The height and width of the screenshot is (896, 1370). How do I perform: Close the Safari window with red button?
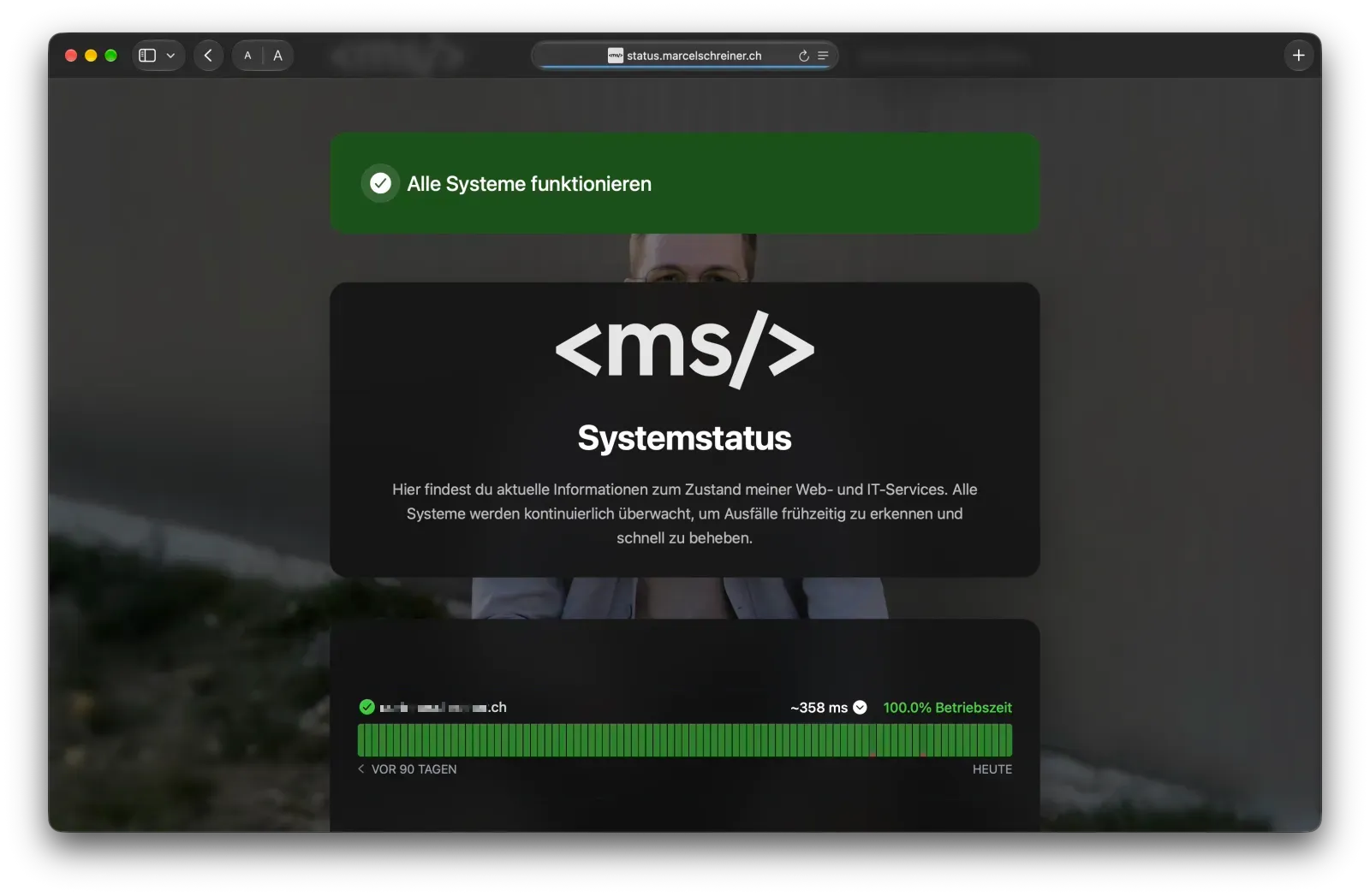[x=71, y=56]
